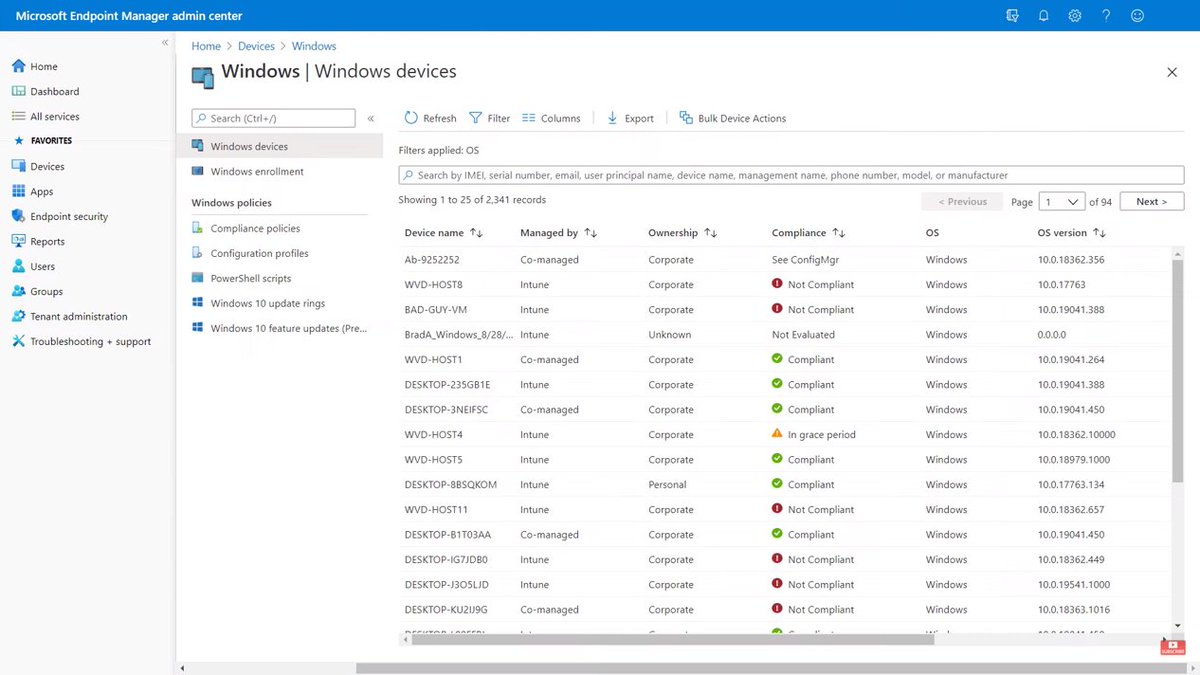
Task: Go to Devices breadcrumb link
Action: (x=256, y=46)
